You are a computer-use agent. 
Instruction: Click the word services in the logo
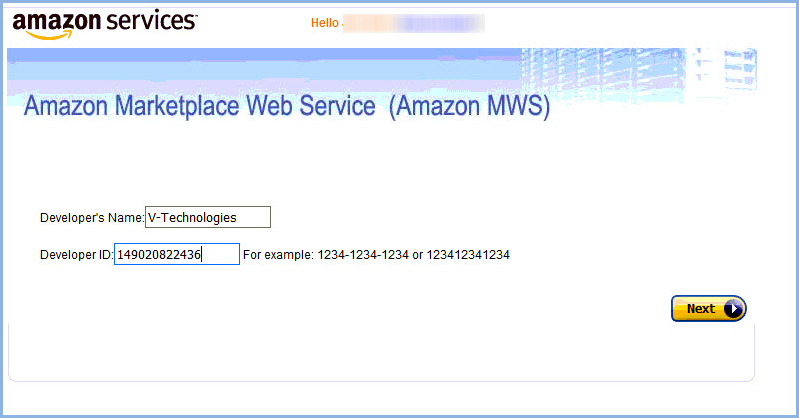coord(152,21)
